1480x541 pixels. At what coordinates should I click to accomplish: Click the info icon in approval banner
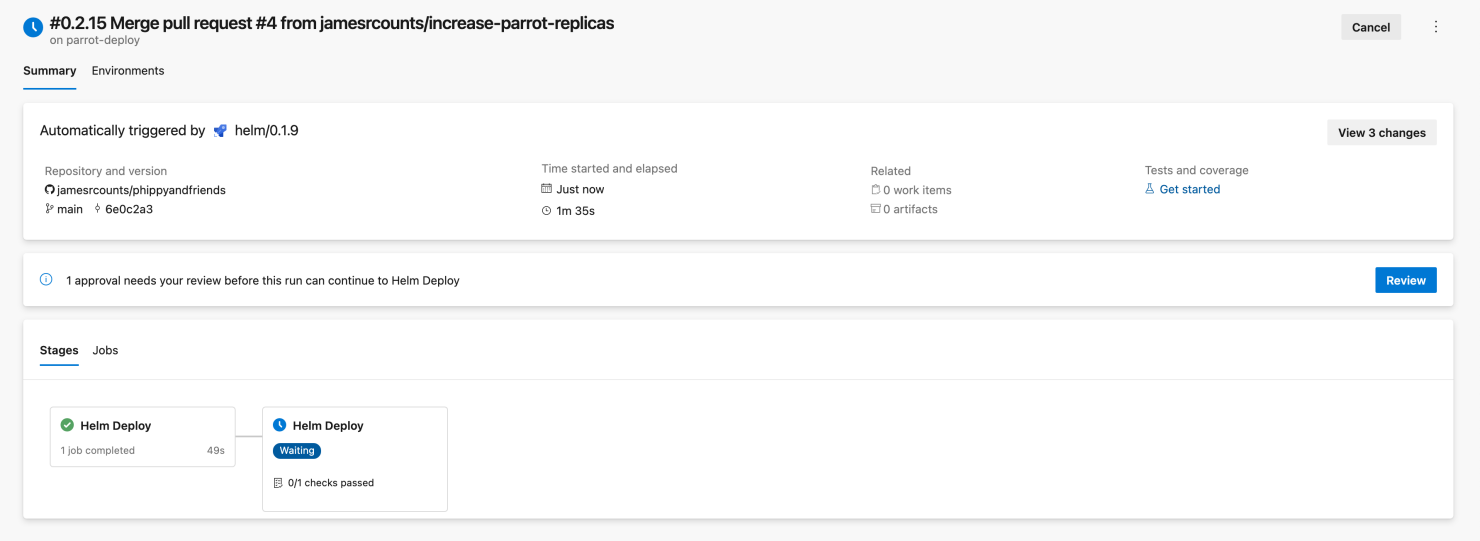46,280
